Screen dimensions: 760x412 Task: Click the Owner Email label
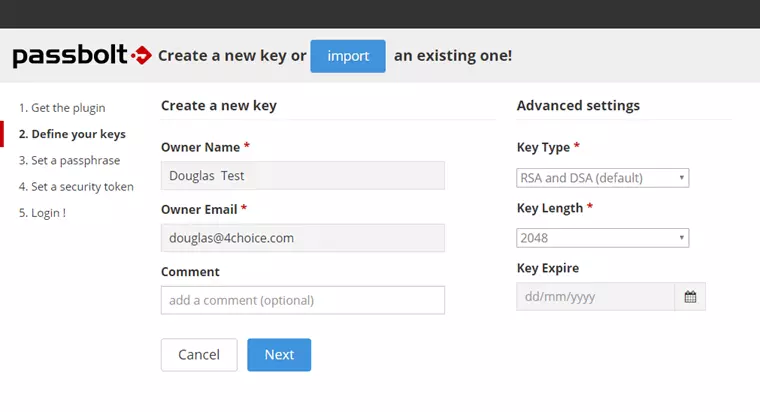tap(200, 209)
